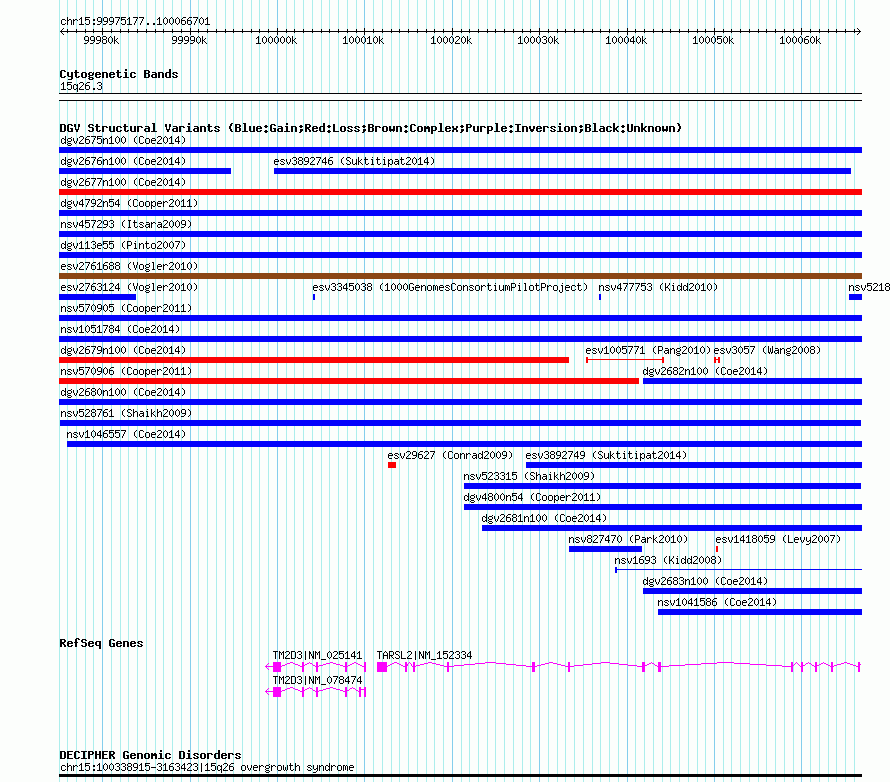Click chr15:99975177..100066701 coordinates text
This screenshot has height=782, width=890.
point(135,22)
